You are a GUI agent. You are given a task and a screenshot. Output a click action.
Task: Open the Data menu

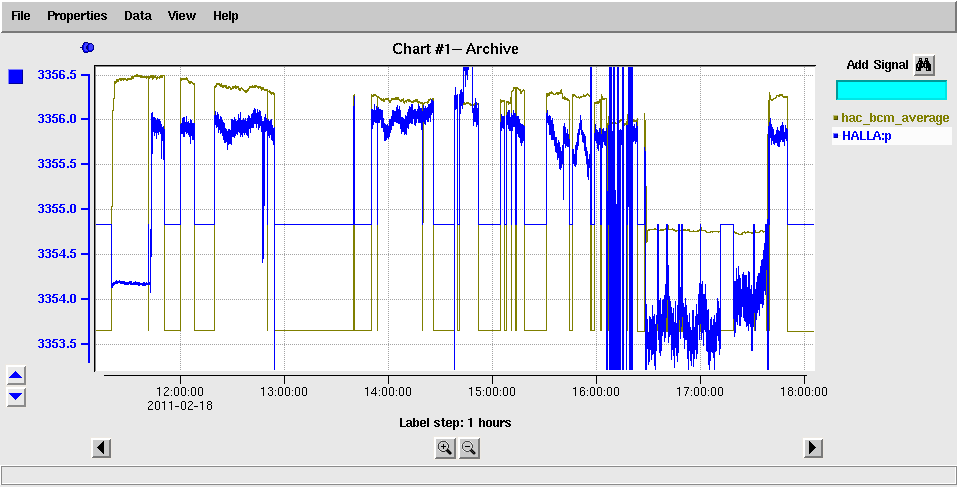pos(138,16)
